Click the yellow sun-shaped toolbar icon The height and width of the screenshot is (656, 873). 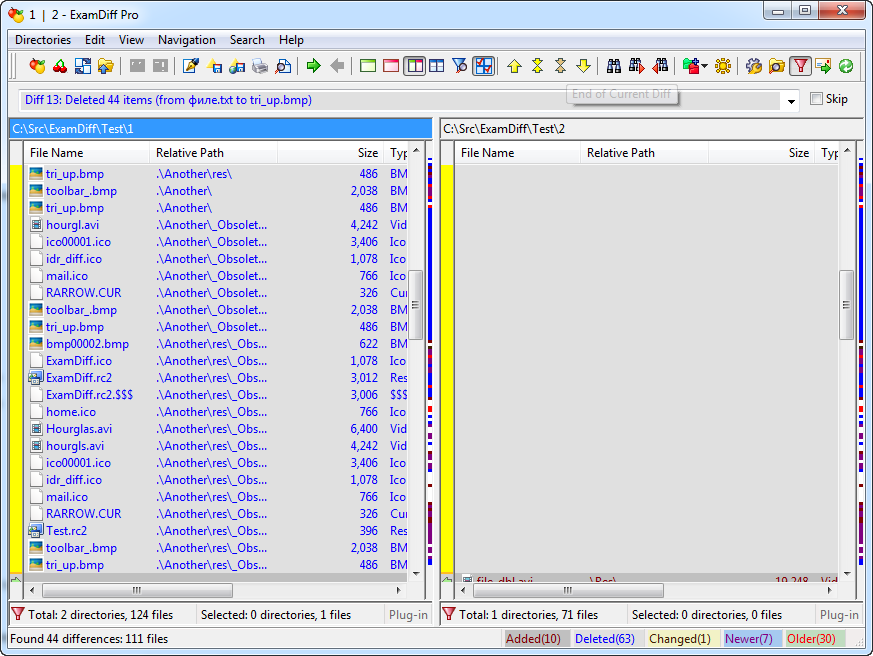[x=723, y=66]
